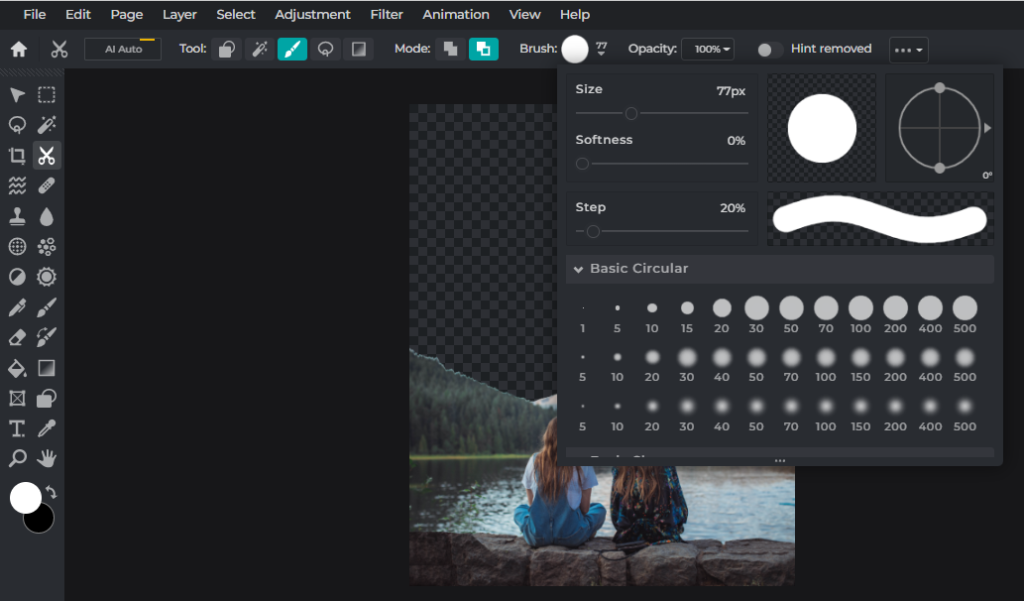Open the Animation menu
The image size is (1024, 601).
(x=455, y=14)
